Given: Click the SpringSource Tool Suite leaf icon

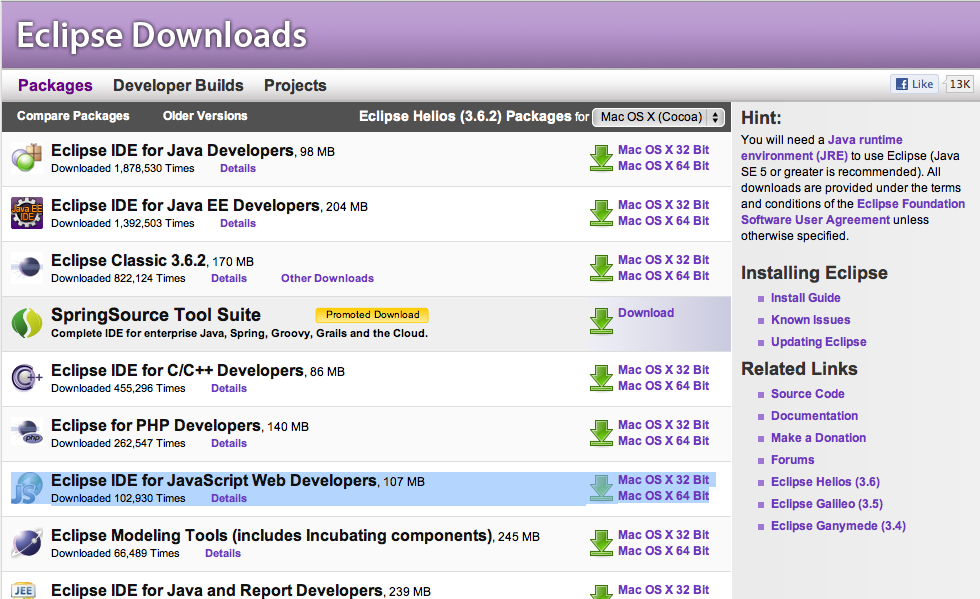Looking at the screenshot, I should pos(27,323).
